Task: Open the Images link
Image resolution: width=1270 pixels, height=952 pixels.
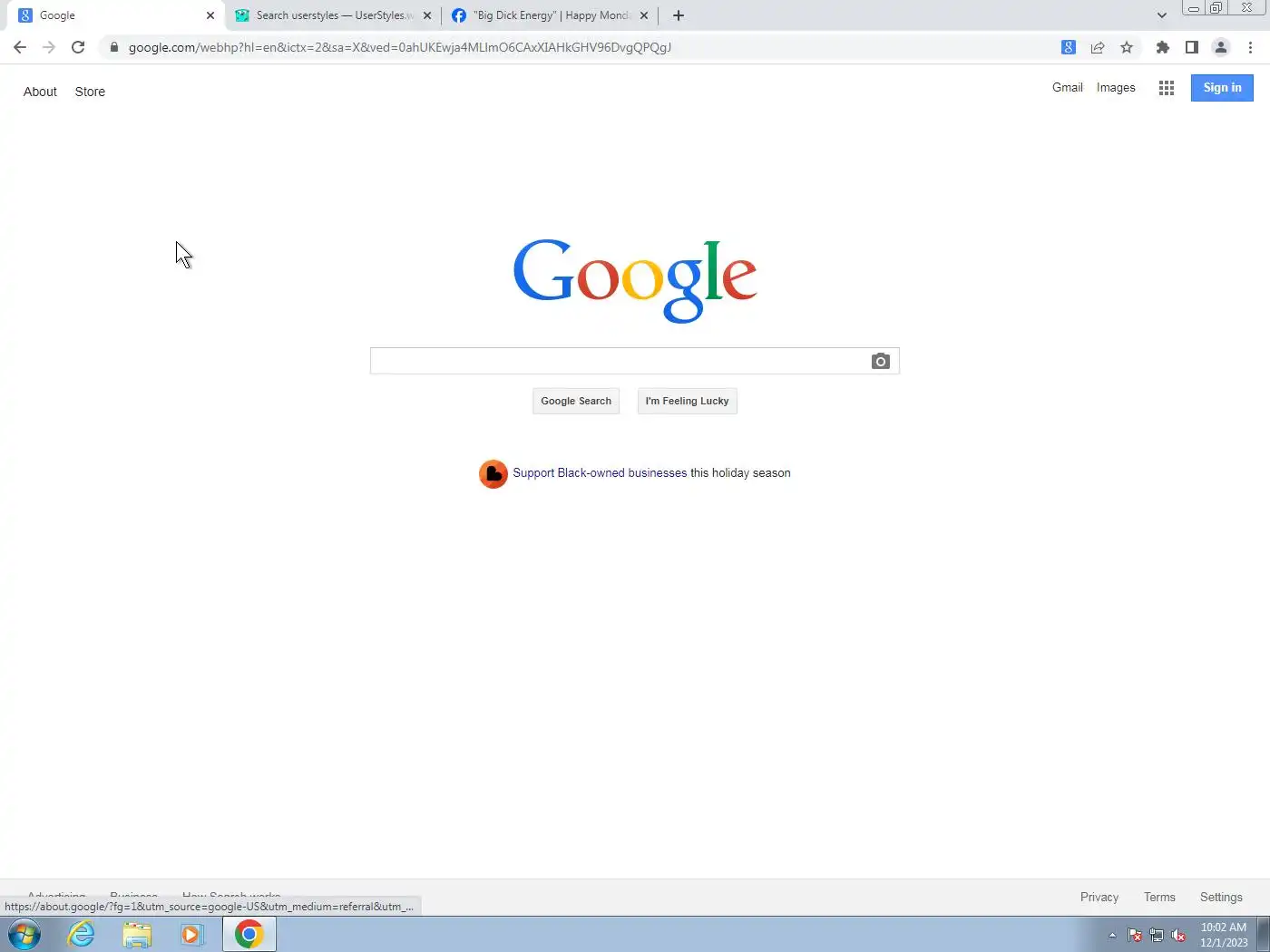Action: tap(1116, 88)
